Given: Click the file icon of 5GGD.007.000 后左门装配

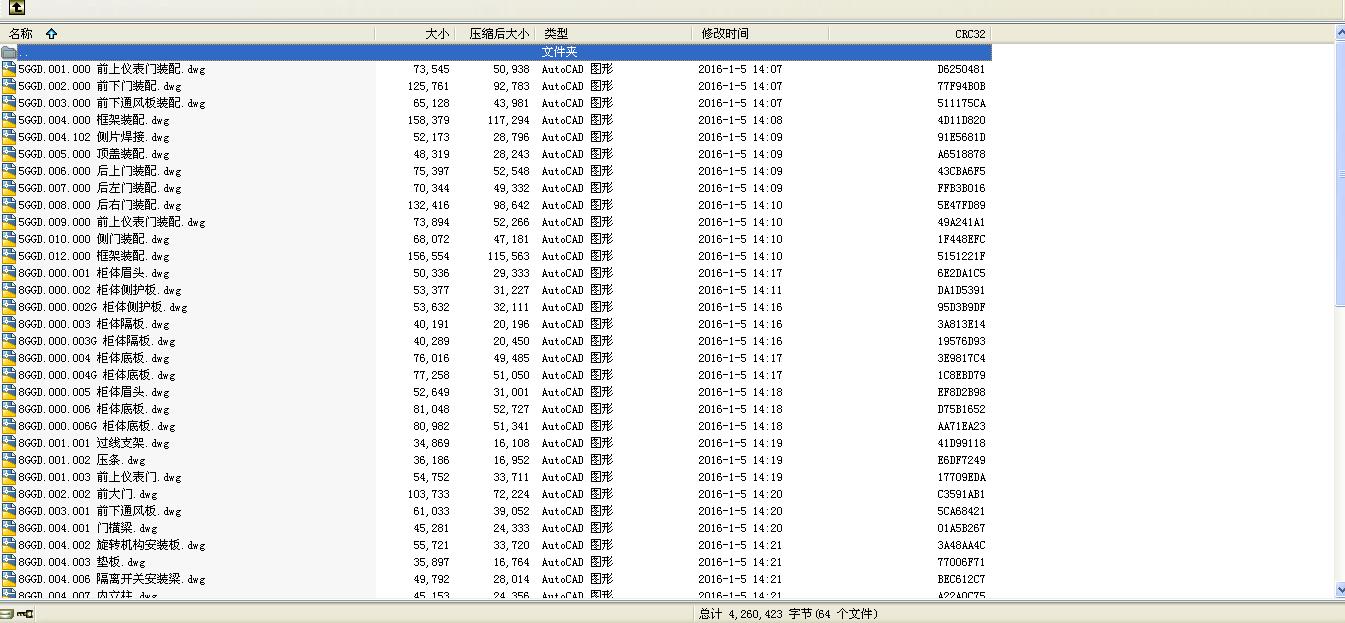Looking at the screenshot, I should click(9, 188).
